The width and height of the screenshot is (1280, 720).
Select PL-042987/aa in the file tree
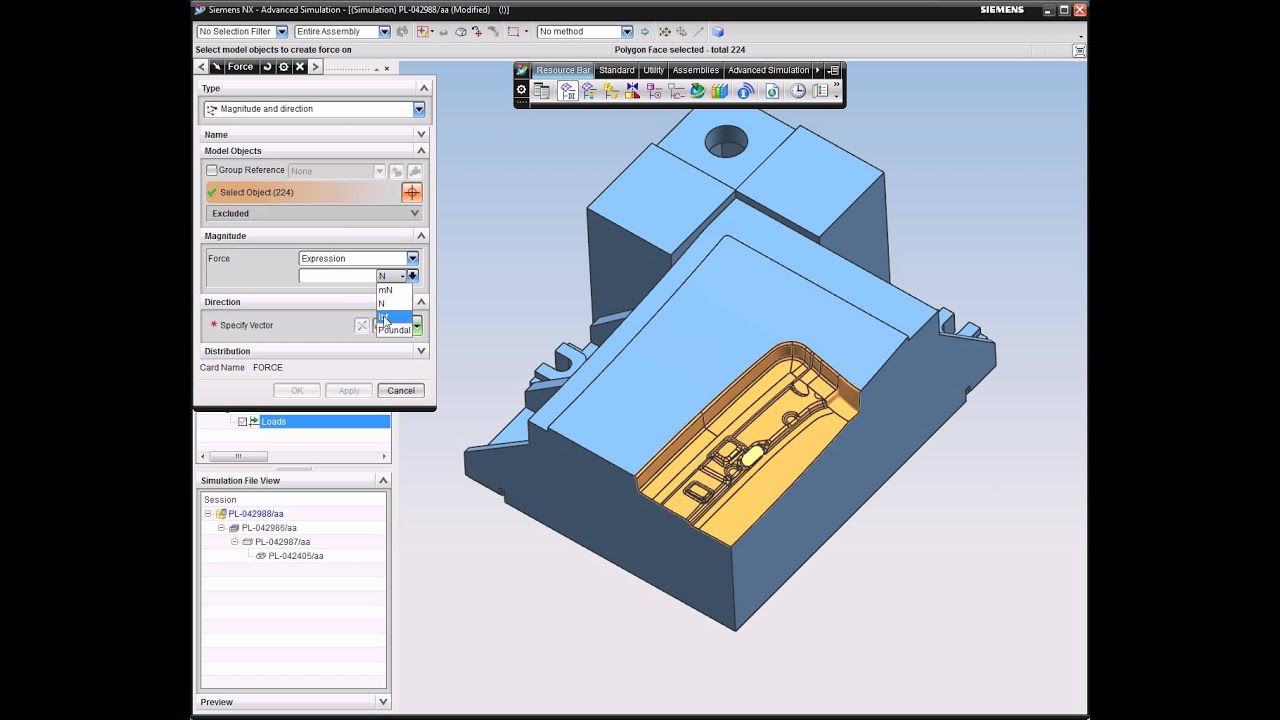282,542
